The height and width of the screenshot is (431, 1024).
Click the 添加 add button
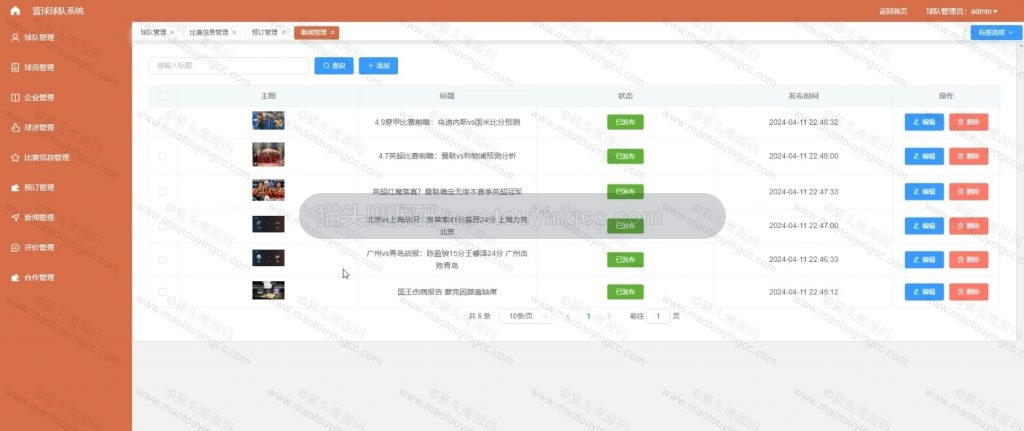point(378,66)
